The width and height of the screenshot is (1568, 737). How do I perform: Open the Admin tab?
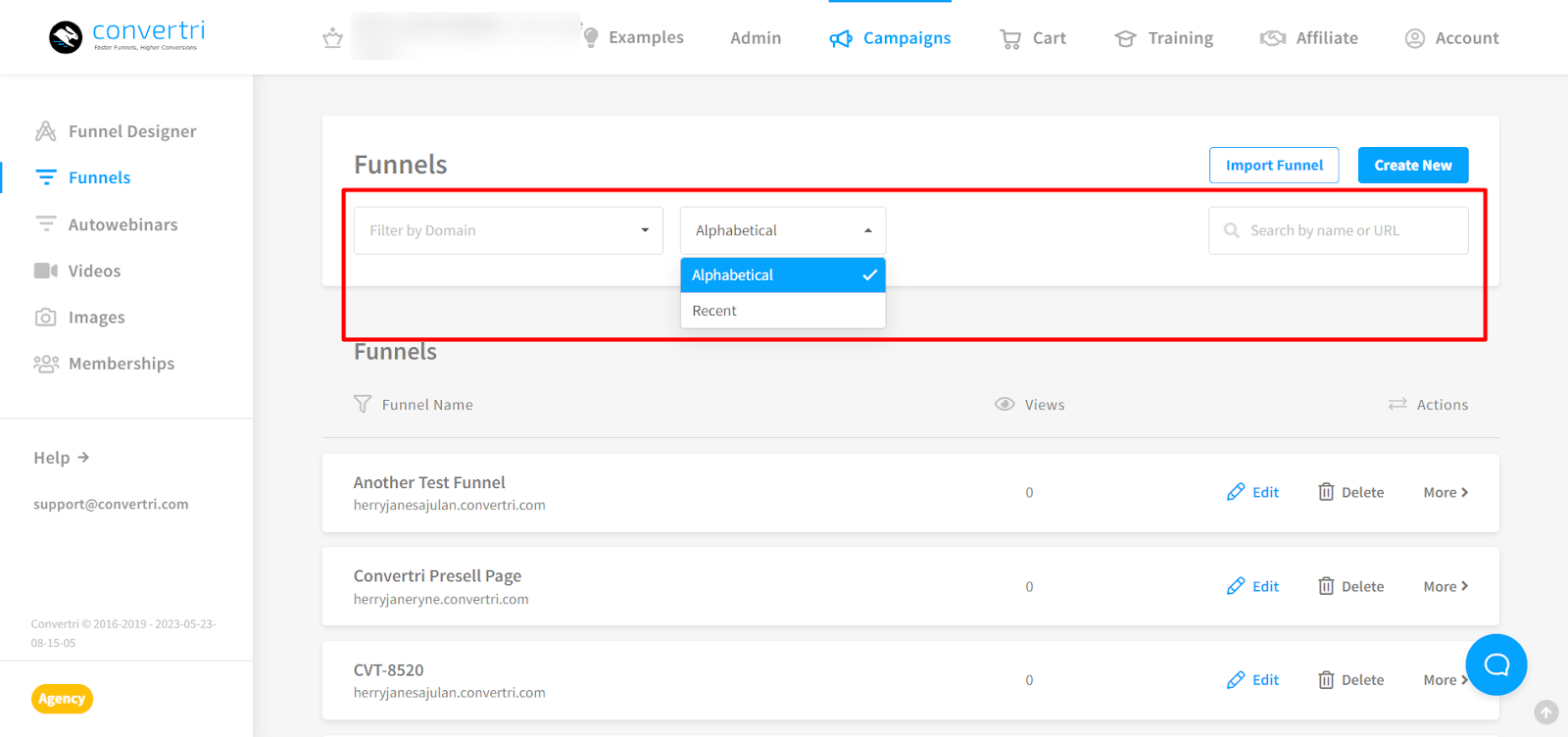pos(756,38)
